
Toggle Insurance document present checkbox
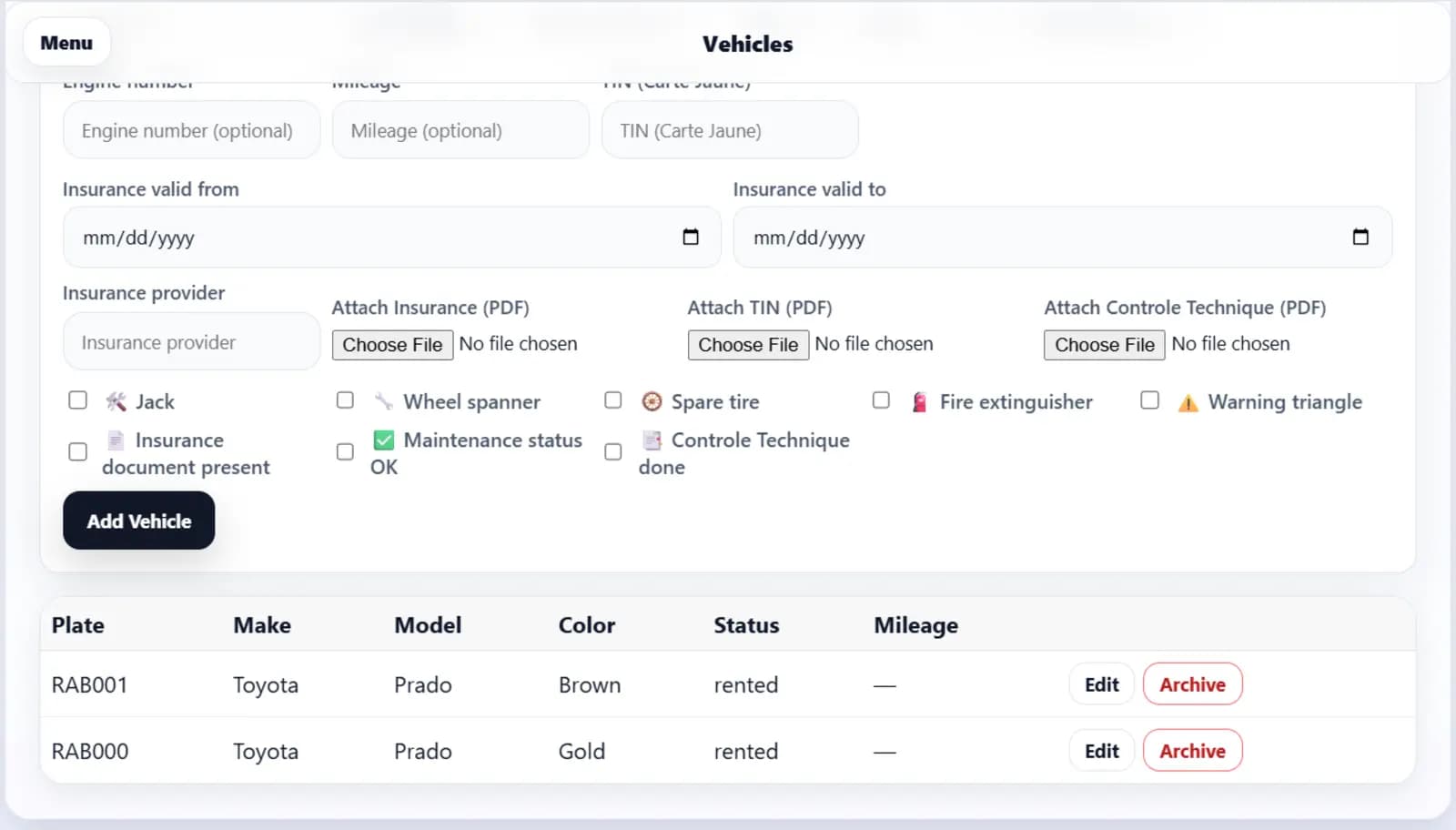pyautogui.click(x=78, y=452)
